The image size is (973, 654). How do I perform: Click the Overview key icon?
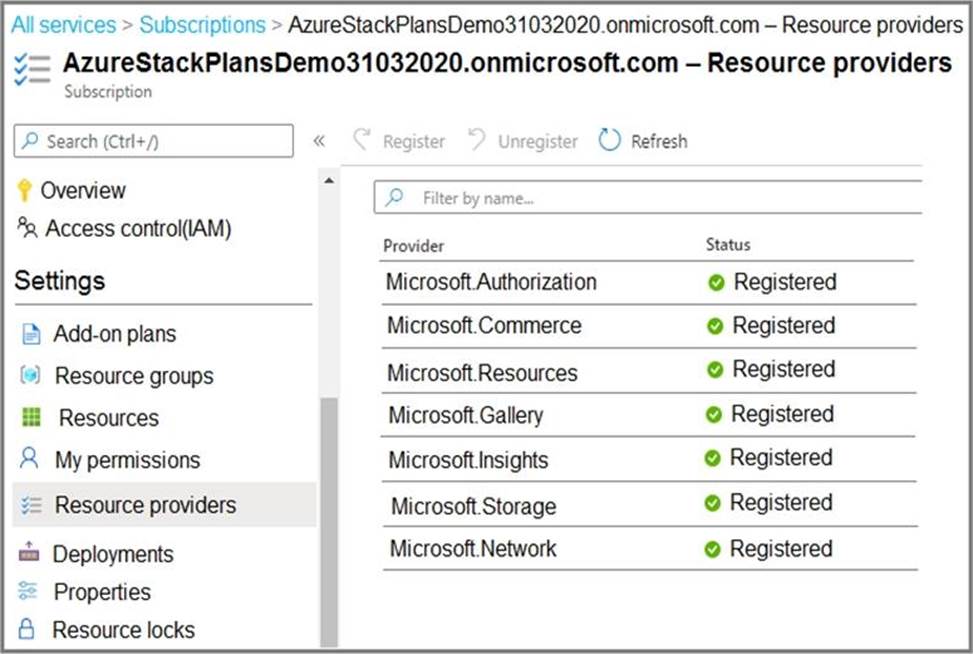pyautogui.click(x=24, y=190)
